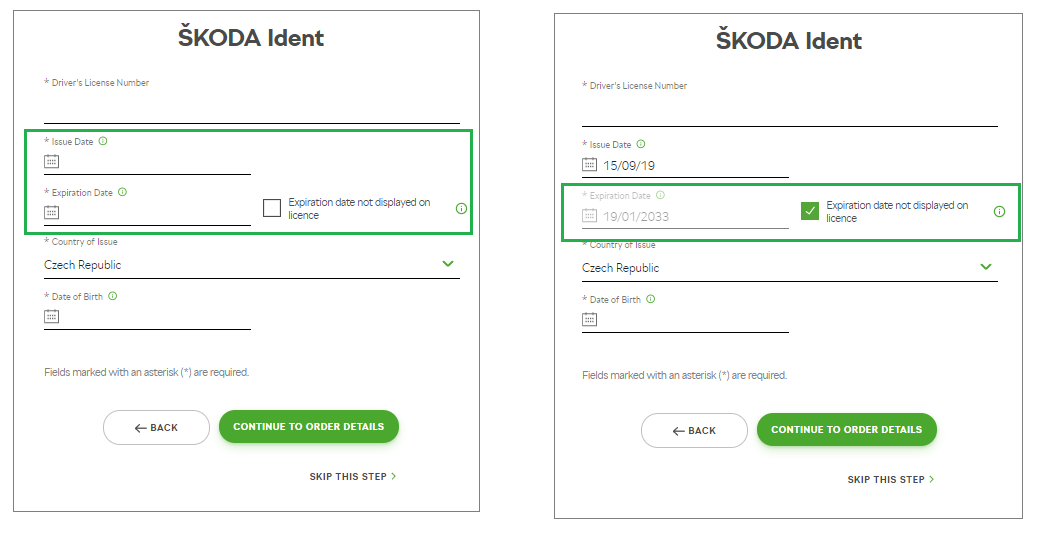Open Issue Date calendar icon in left form
Viewport: 1043px width, 541px height.
pyautogui.click(x=51, y=162)
